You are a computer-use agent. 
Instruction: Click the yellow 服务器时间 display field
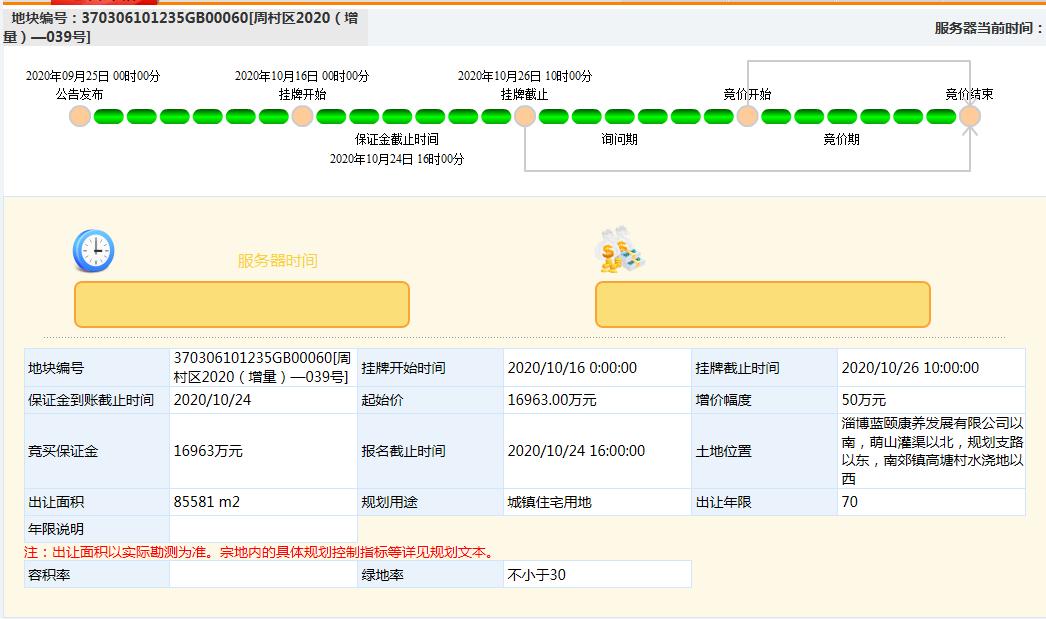pyautogui.click(x=242, y=304)
